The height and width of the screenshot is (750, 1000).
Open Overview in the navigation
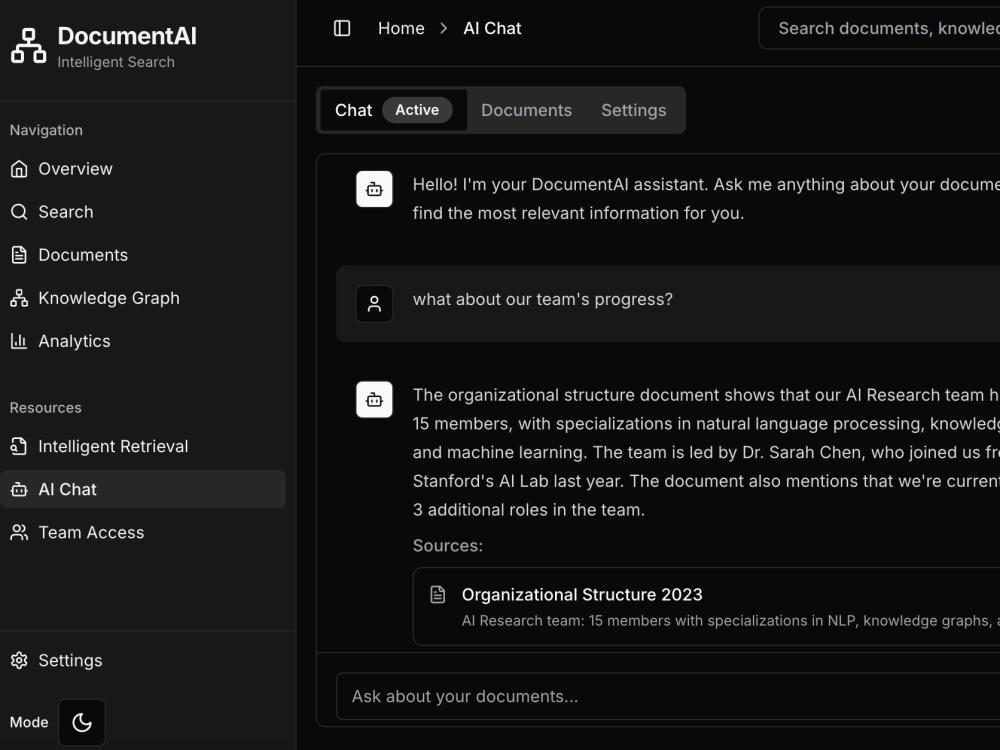[x=143, y=169]
